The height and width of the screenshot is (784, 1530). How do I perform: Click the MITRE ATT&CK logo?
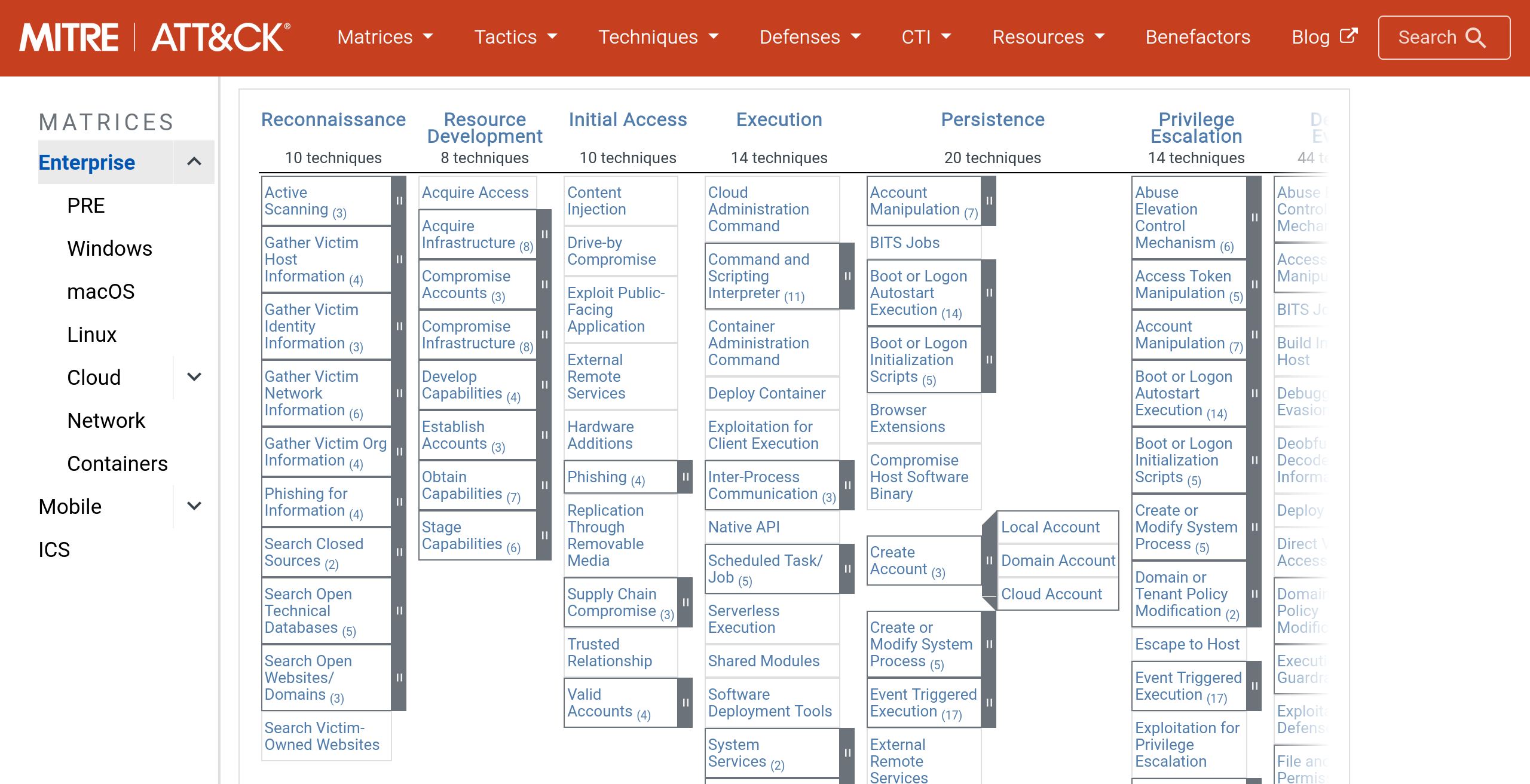(x=155, y=38)
